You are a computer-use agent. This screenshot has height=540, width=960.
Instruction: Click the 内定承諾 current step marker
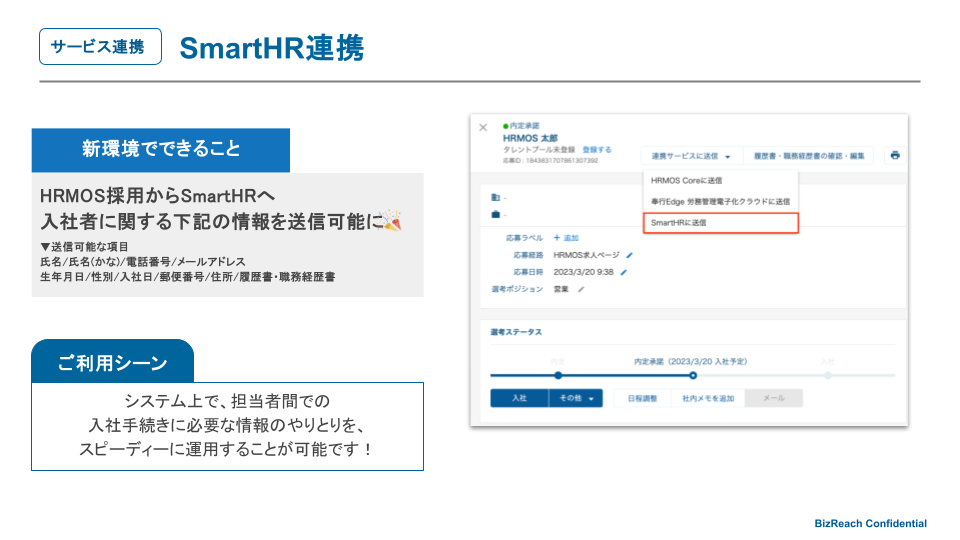click(x=692, y=375)
